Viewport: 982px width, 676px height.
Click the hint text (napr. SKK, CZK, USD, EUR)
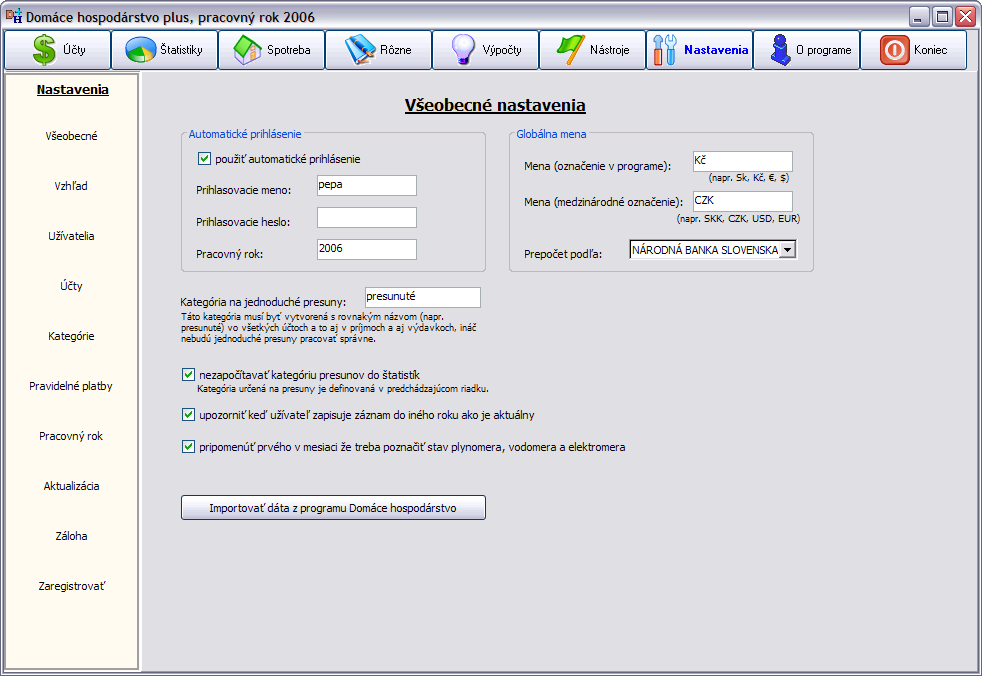tap(738, 219)
